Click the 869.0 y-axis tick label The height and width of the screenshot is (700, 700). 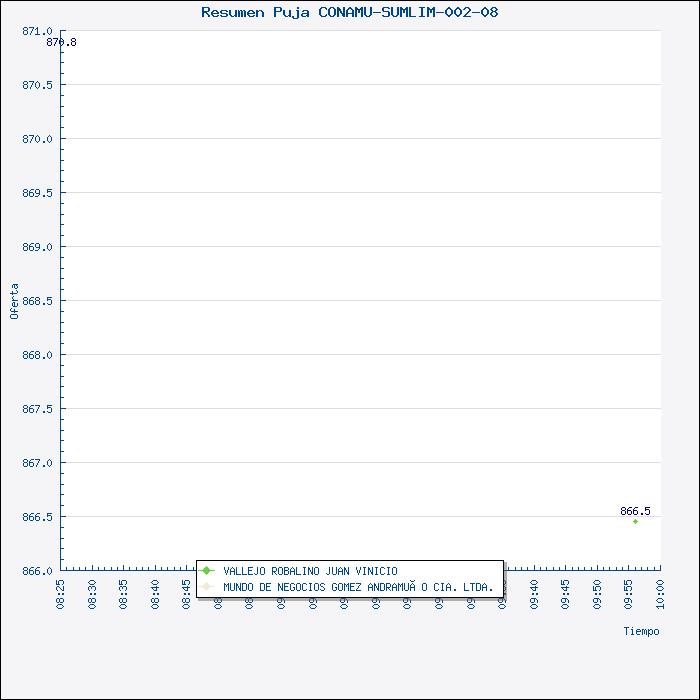click(x=37, y=247)
